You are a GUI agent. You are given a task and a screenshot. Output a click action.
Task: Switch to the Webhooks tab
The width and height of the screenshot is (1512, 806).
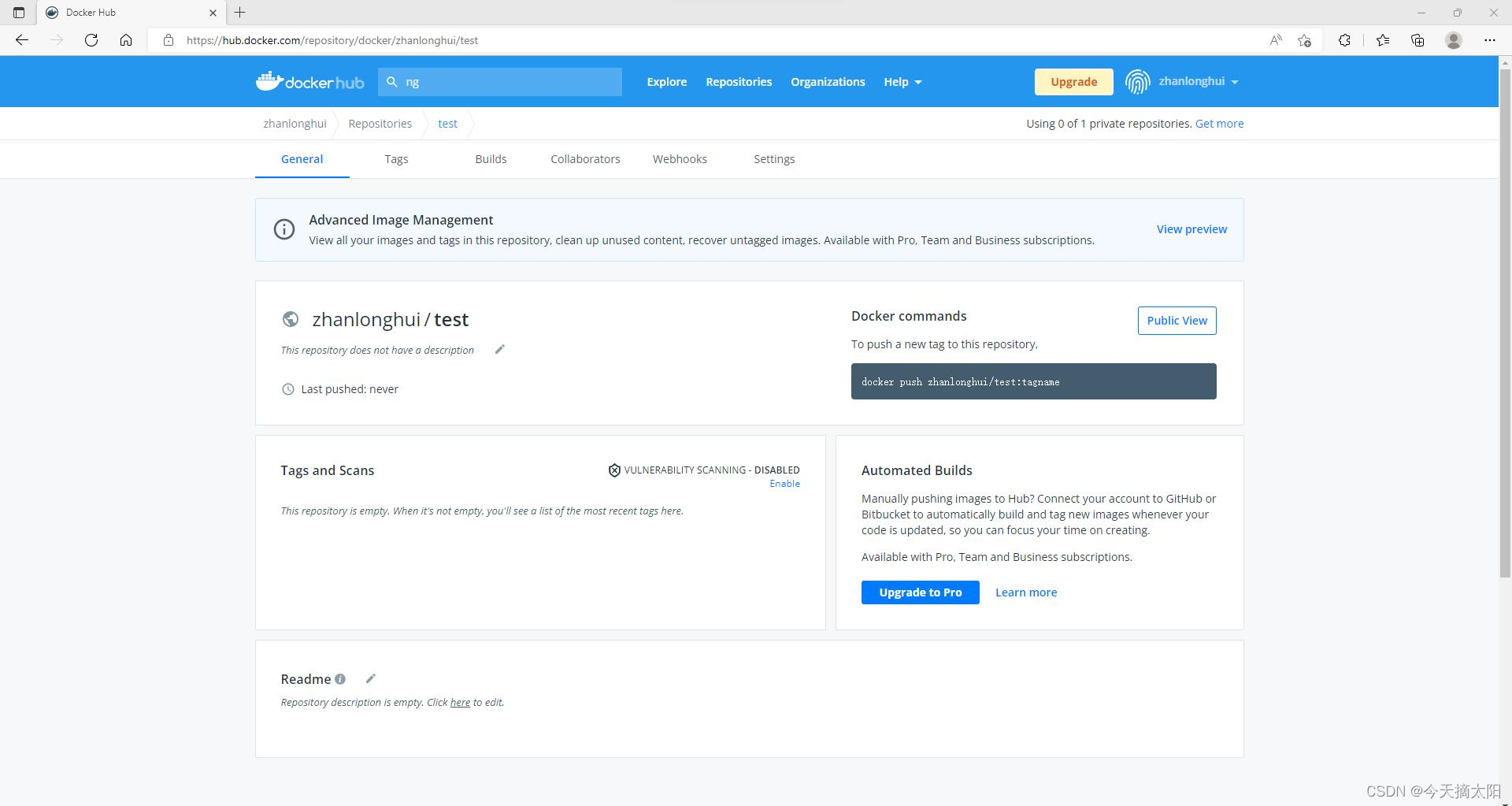[x=680, y=159]
